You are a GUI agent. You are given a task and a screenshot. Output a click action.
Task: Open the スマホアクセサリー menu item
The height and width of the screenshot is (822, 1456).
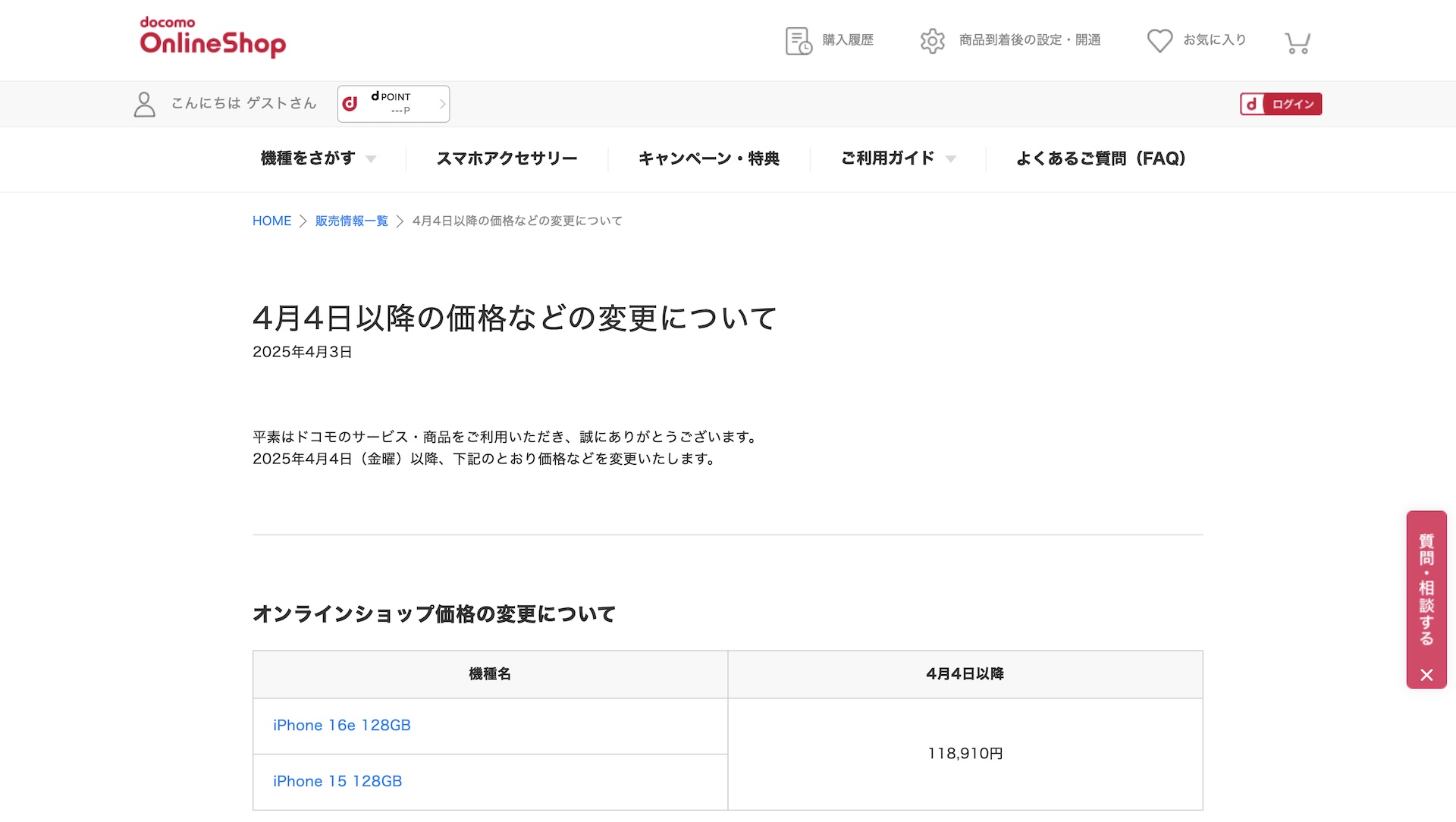pos(507,158)
